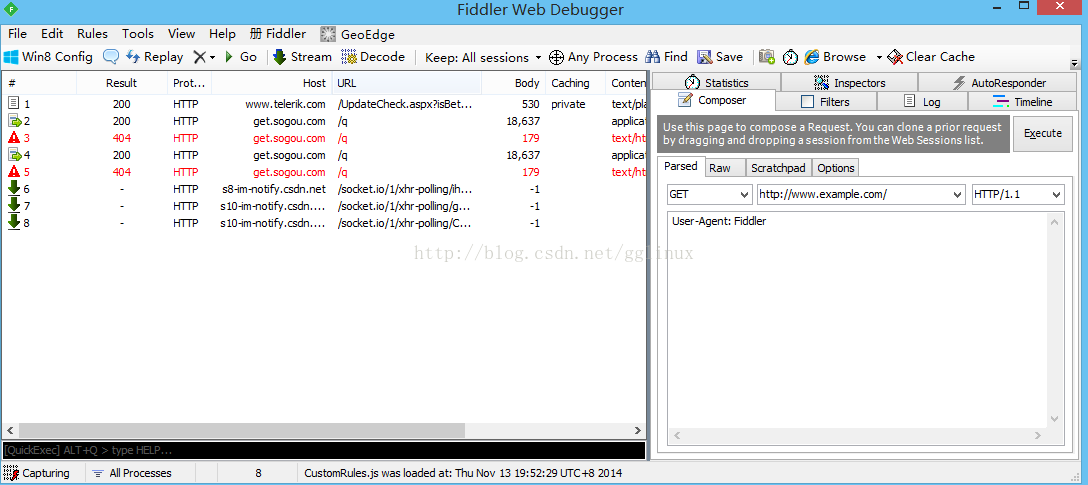Toggle Stream mode
Viewport: 1088px width, 485px height.
[x=302, y=57]
